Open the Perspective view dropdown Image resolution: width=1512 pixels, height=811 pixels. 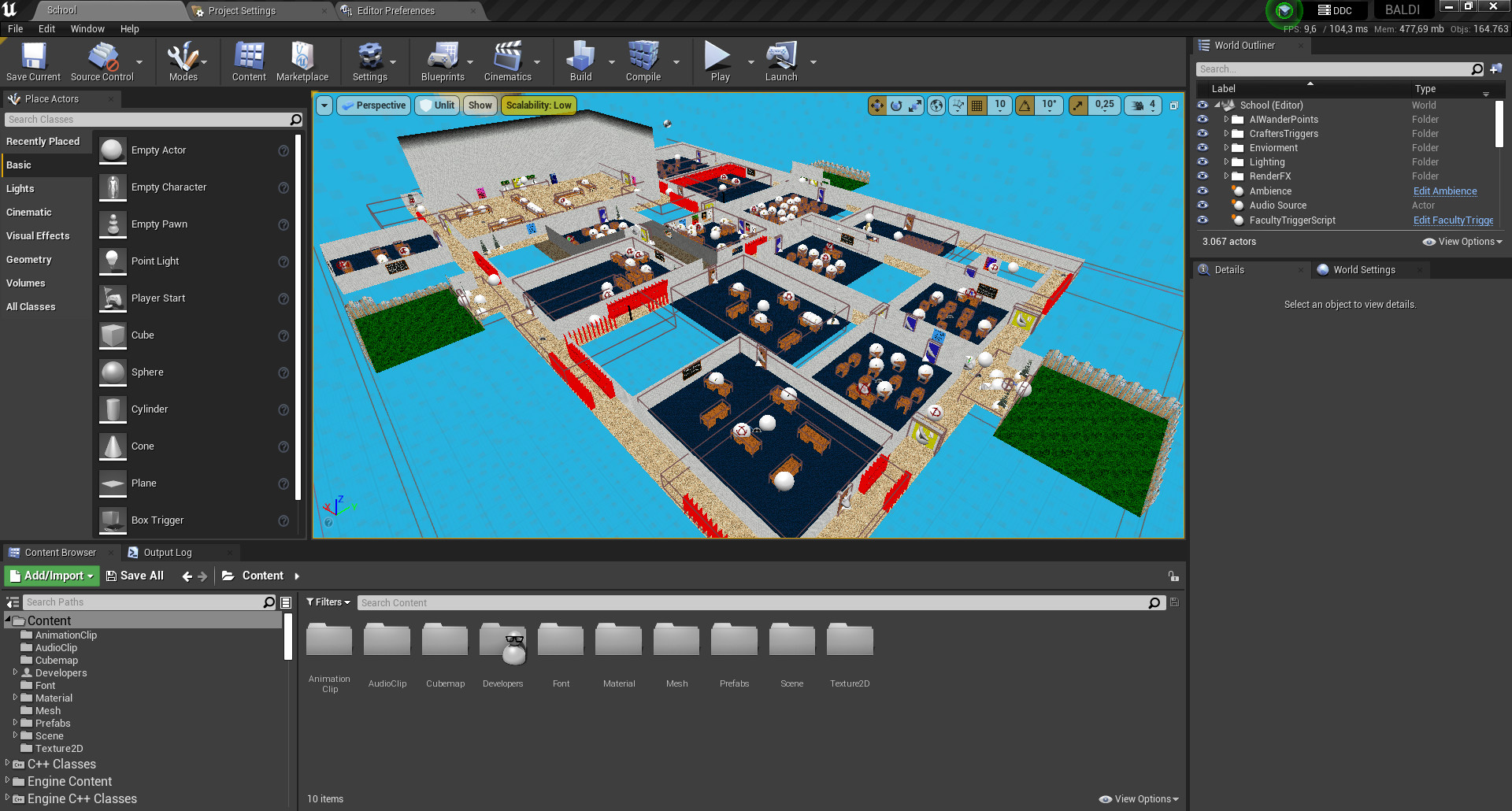373,105
